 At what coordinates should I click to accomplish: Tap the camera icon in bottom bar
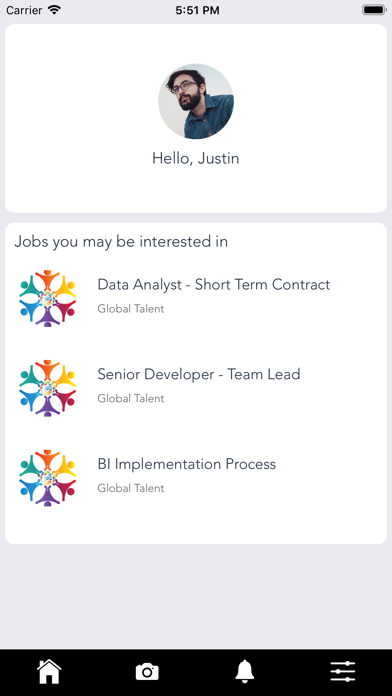(147, 672)
